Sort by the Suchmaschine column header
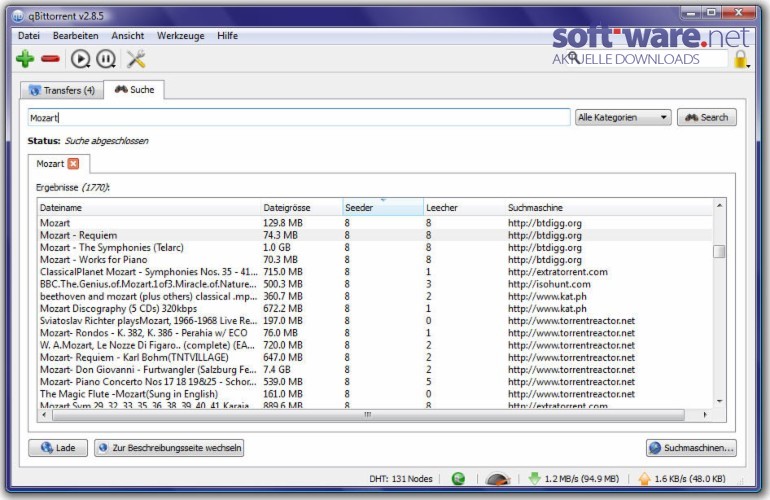This screenshot has height=500, width=770. click(x=609, y=208)
